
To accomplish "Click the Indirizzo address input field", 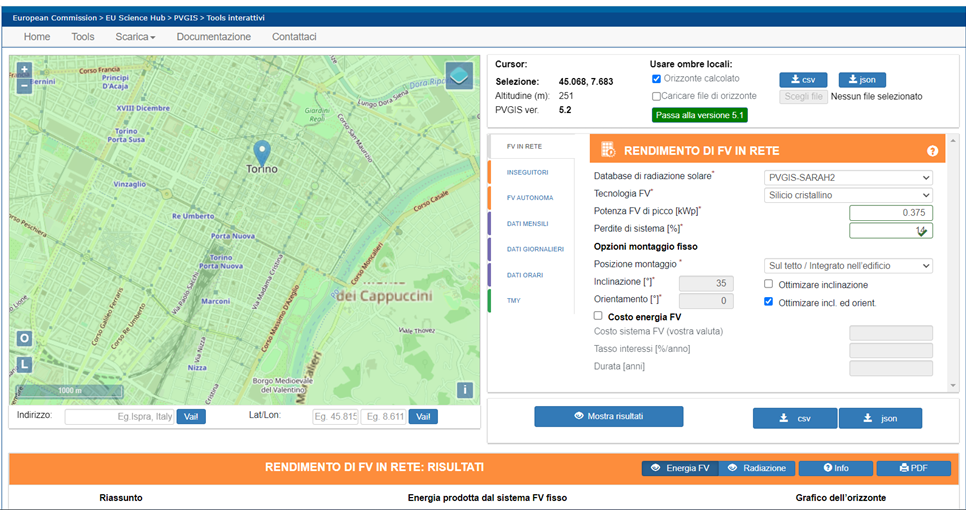I will pyautogui.click(x=120, y=417).
